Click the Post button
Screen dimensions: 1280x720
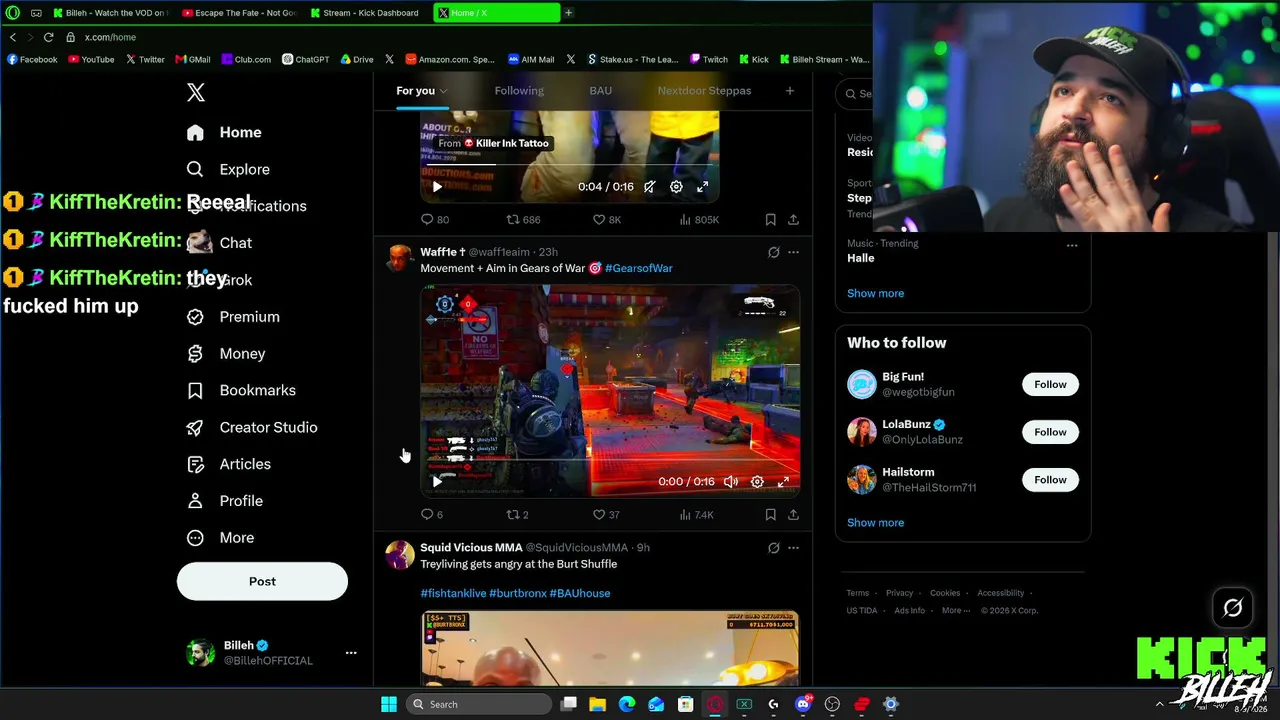(x=262, y=581)
